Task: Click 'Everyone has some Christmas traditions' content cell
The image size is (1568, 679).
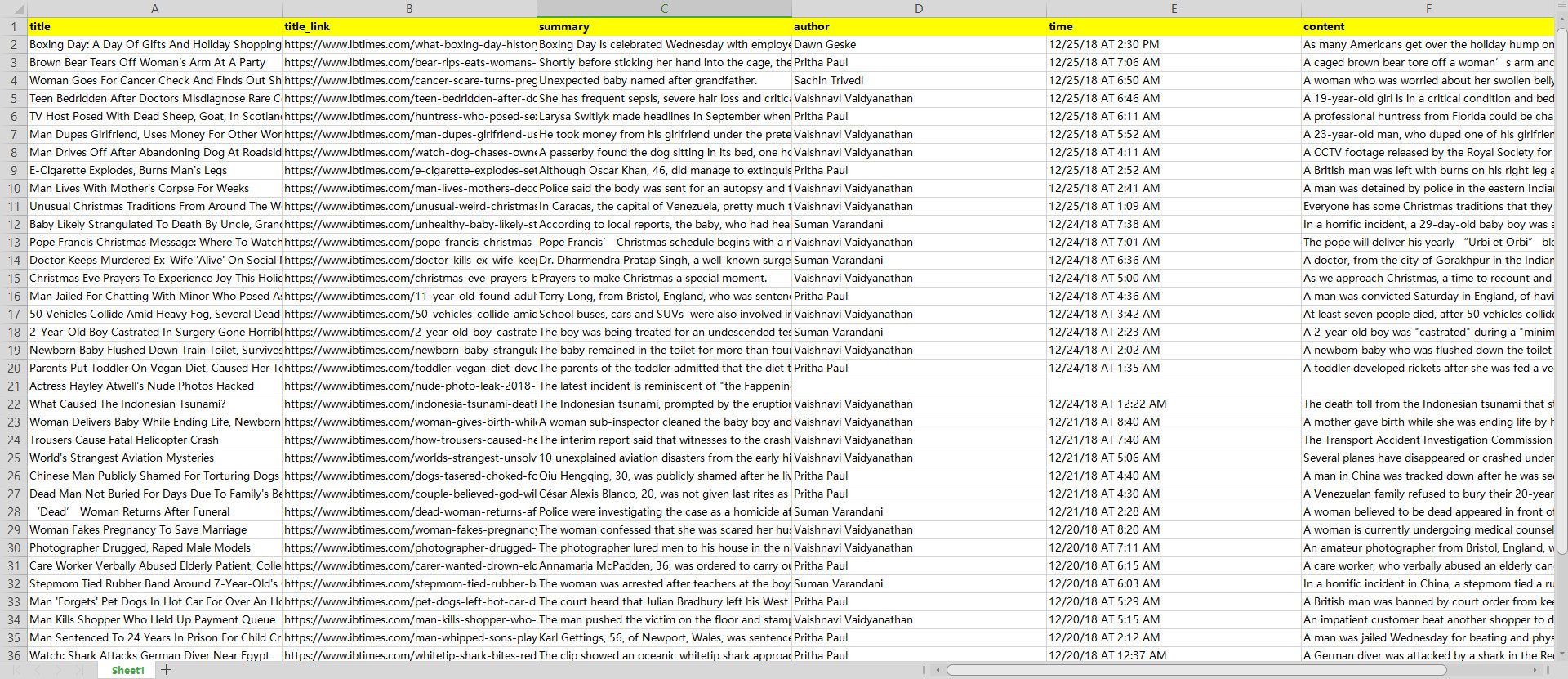Action: pyautogui.click(x=1428, y=206)
